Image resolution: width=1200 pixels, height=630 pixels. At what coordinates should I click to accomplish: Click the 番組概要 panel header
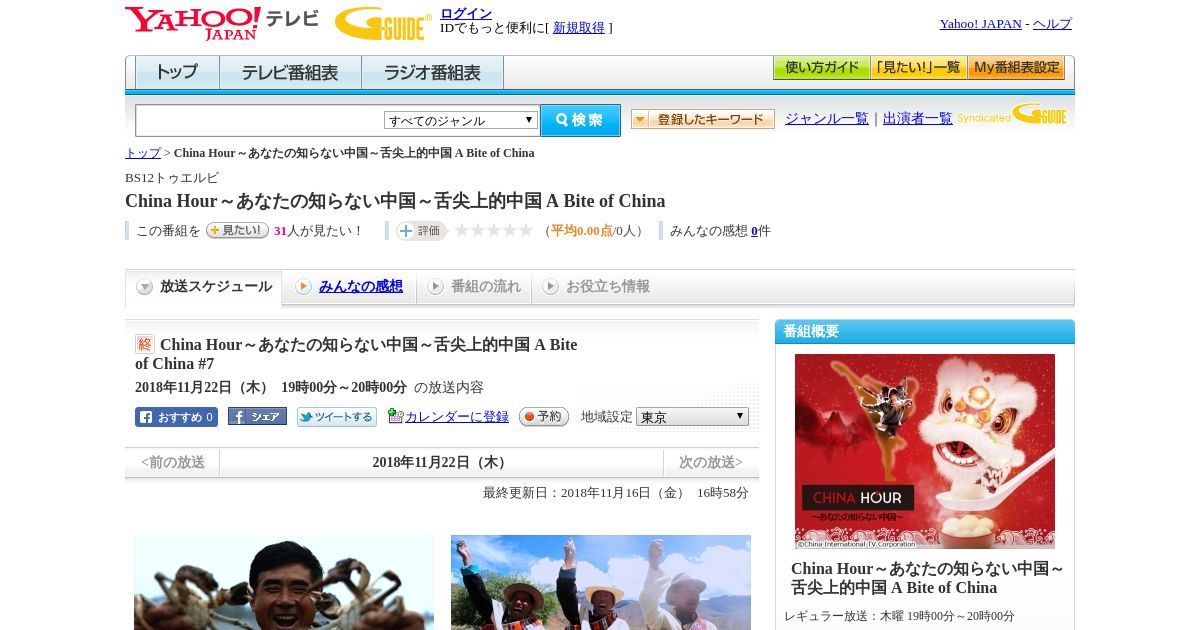click(925, 331)
